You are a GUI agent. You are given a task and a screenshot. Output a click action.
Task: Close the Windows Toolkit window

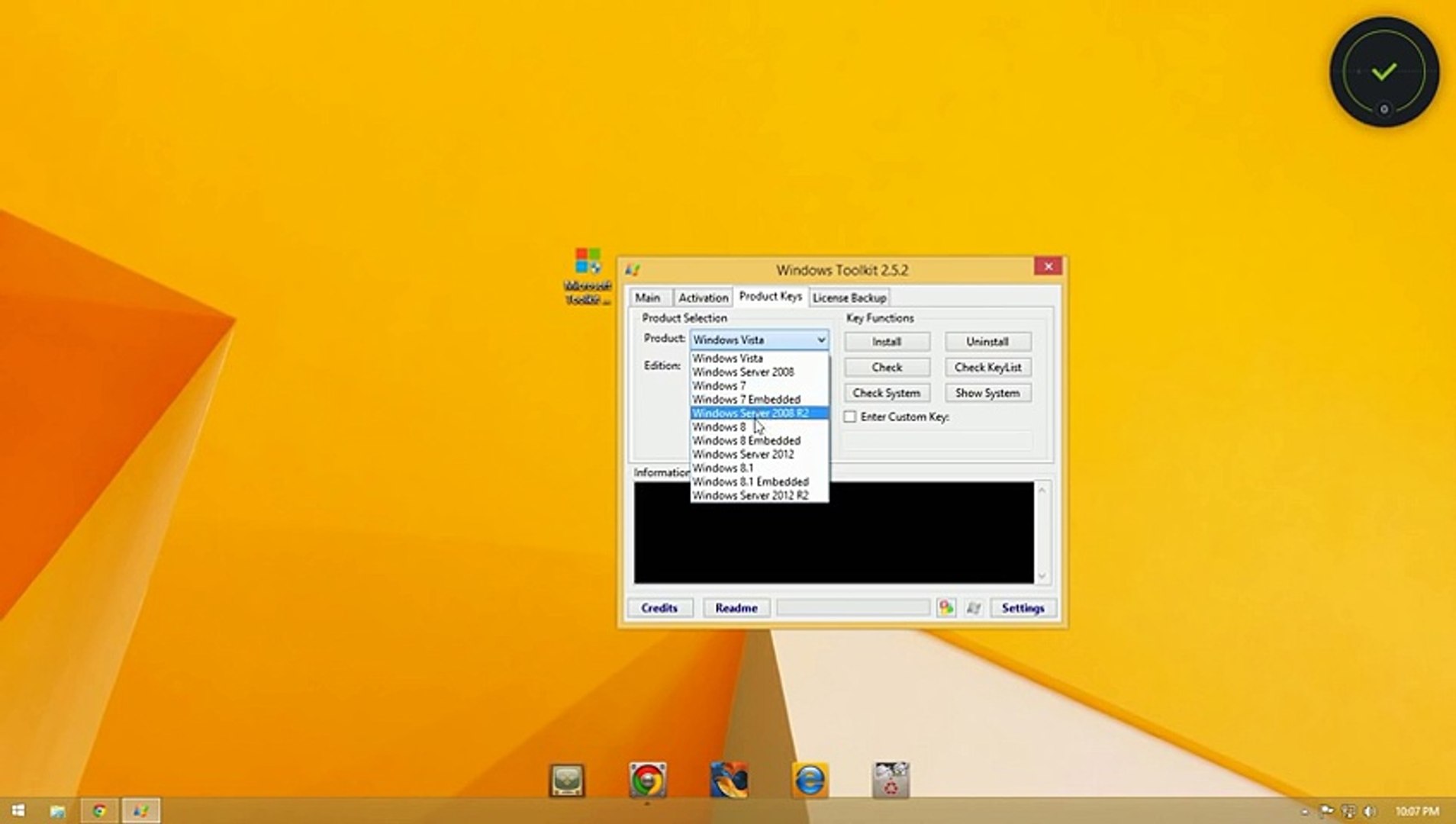1049,266
